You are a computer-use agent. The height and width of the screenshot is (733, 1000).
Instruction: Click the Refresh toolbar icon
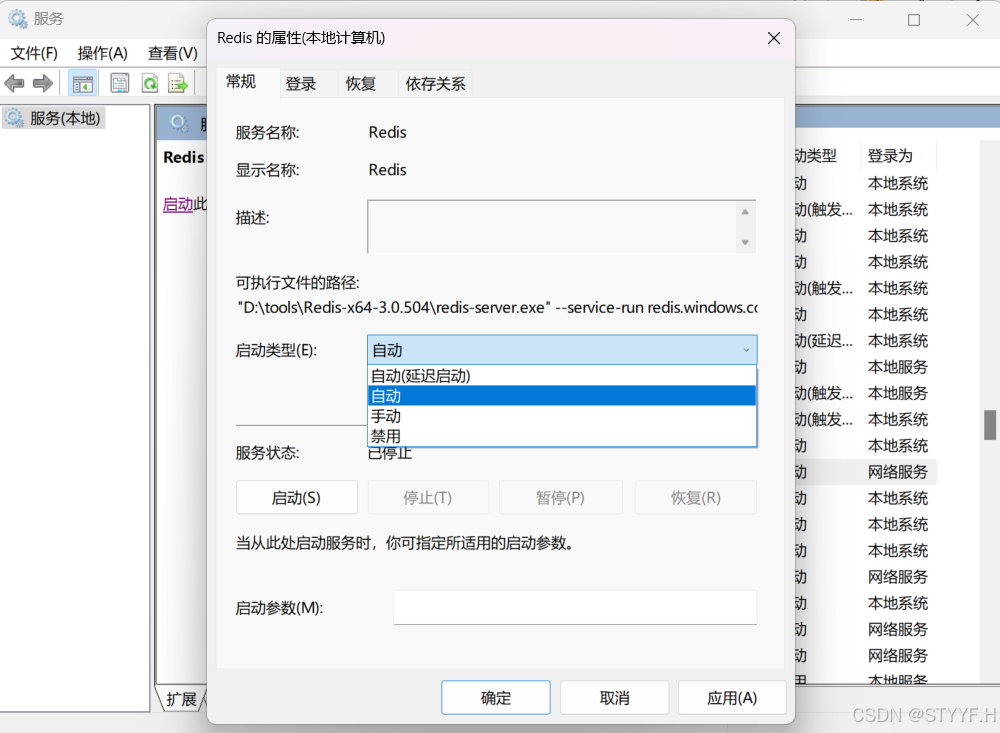pyautogui.click(x=150, y=84)
